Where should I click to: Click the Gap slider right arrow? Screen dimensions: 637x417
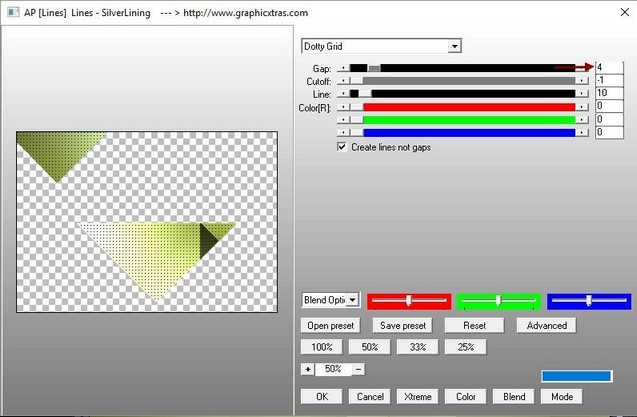coord(582,67)
